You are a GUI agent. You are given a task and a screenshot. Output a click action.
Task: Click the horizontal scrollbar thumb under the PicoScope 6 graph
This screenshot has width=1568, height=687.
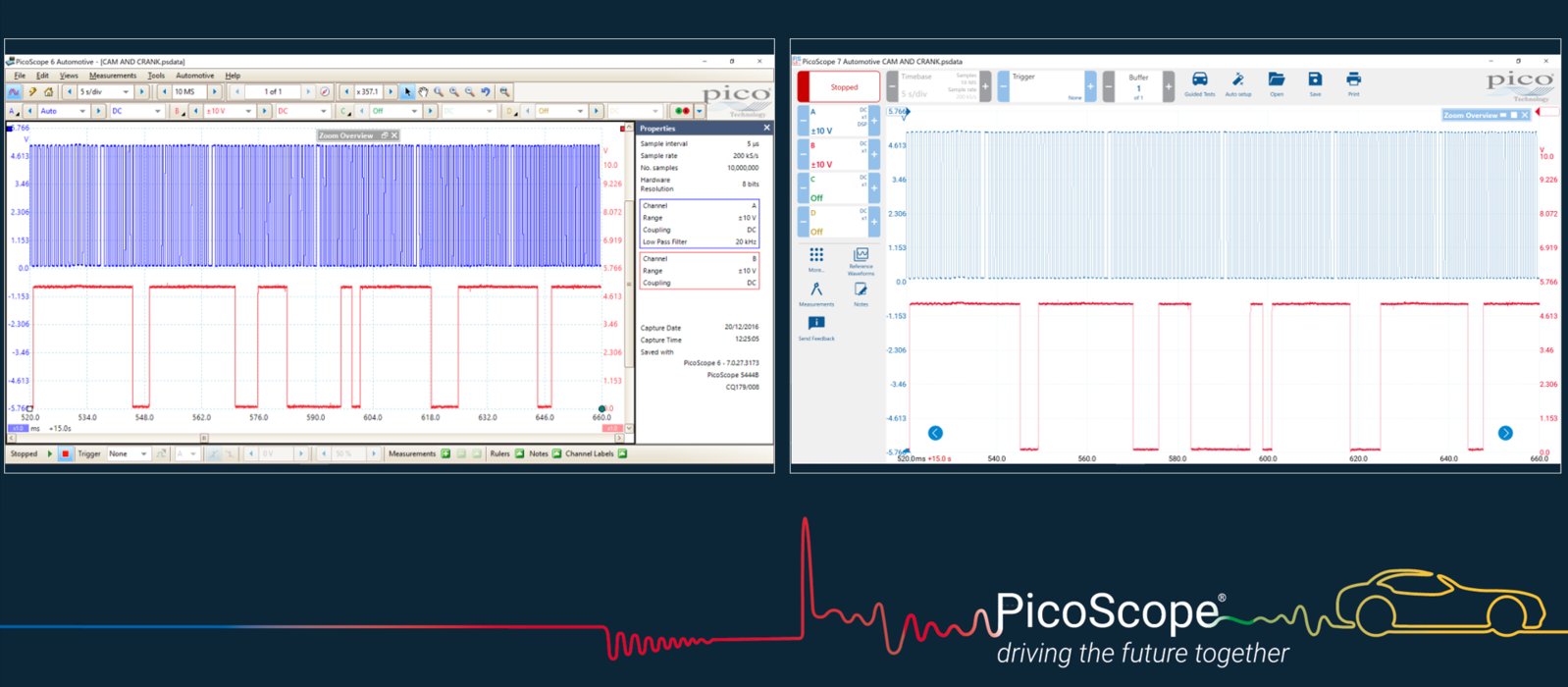click(x=204, y=439)
